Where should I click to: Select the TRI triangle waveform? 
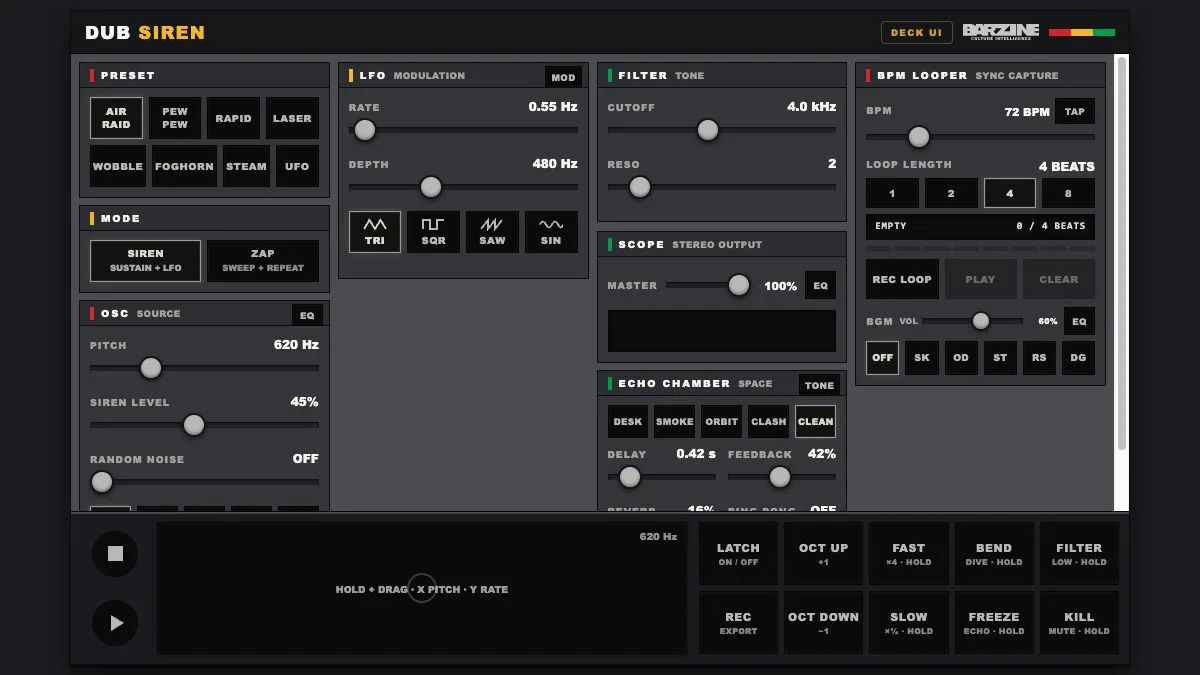pyautogui.click(x=375, y=232)
